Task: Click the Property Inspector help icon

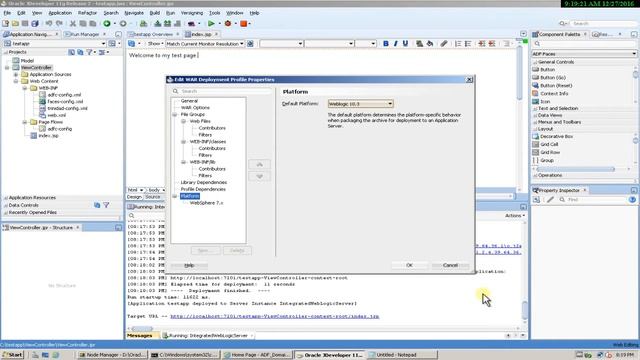Action: [x=632, y=200]
